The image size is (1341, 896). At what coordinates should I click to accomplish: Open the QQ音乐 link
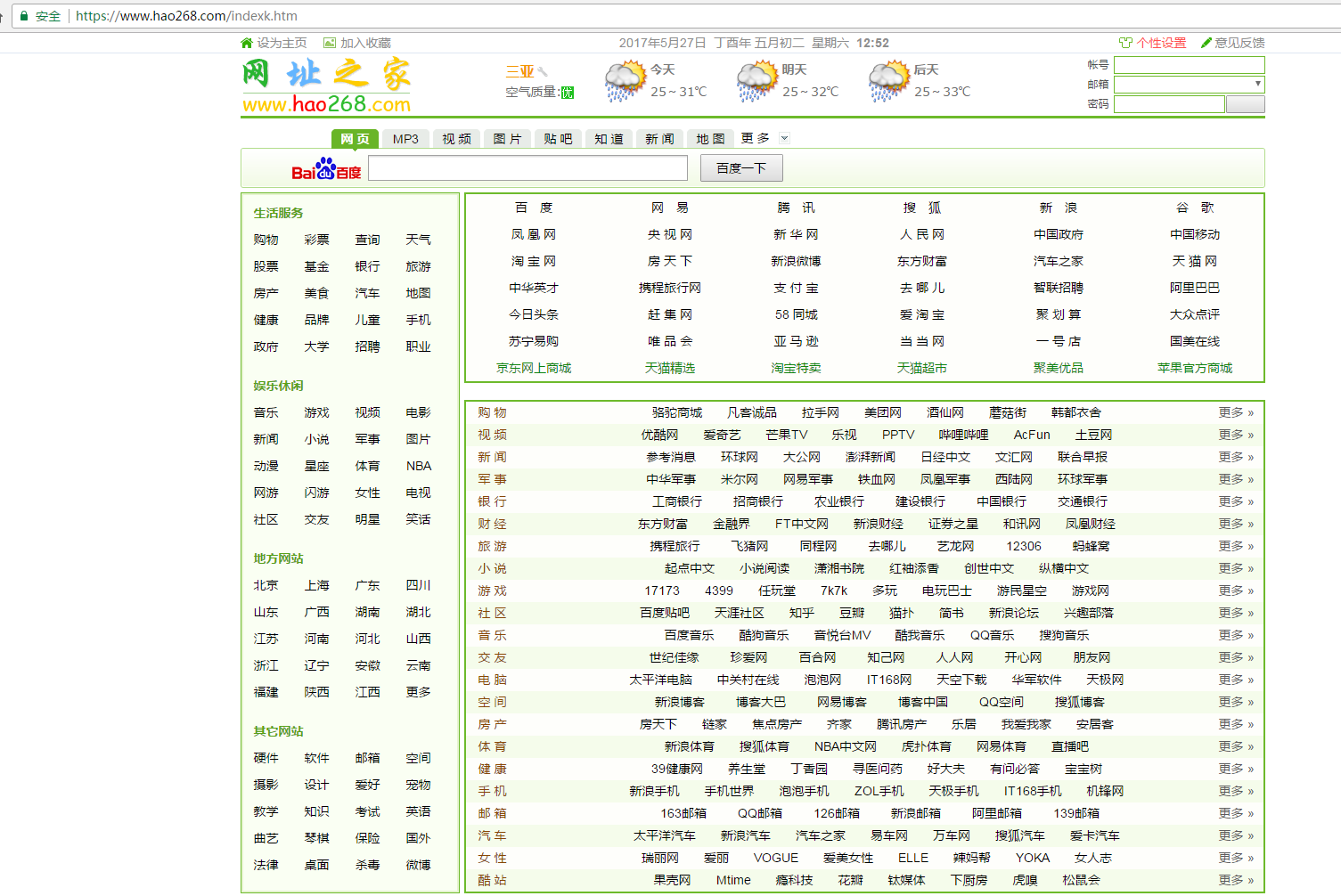click(993, 635)
